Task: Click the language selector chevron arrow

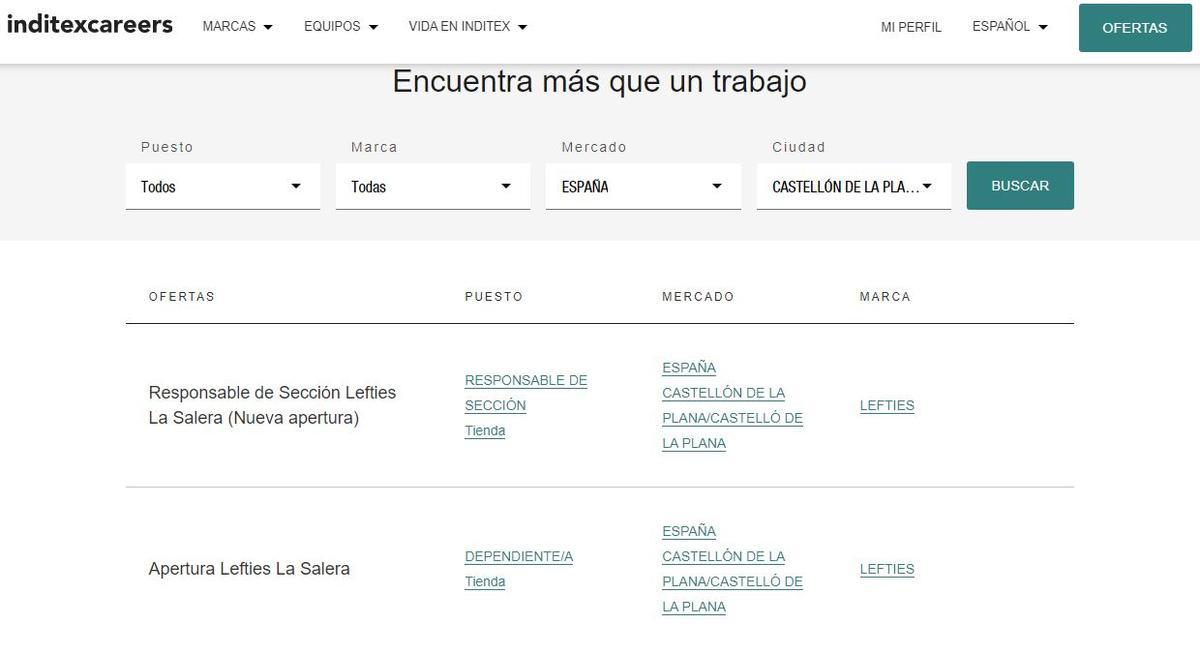Action: click(1043, 27)
